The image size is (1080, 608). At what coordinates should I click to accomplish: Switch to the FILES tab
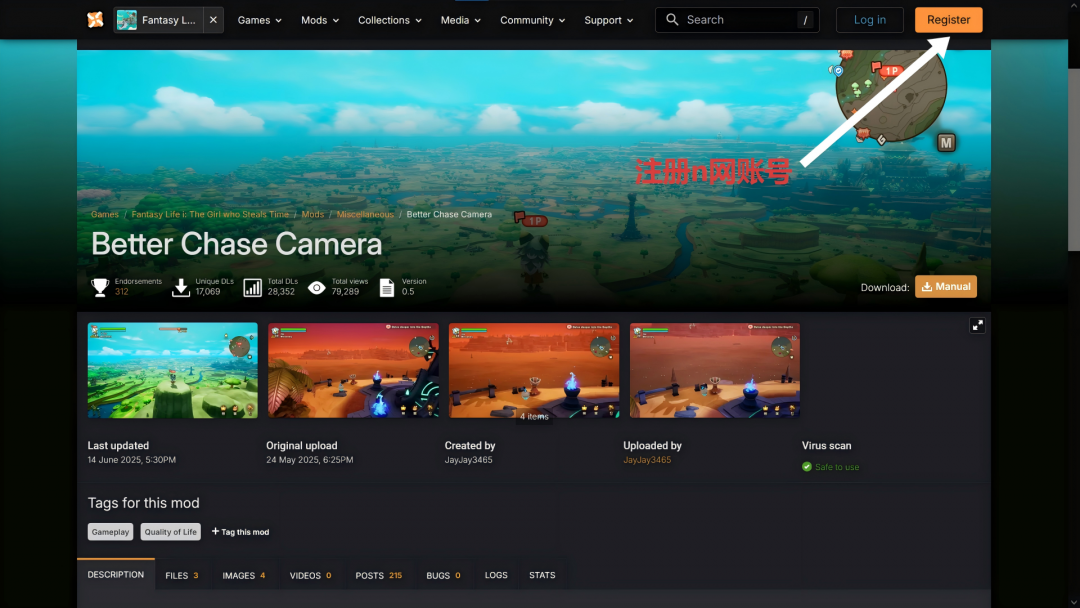[182, 575]
